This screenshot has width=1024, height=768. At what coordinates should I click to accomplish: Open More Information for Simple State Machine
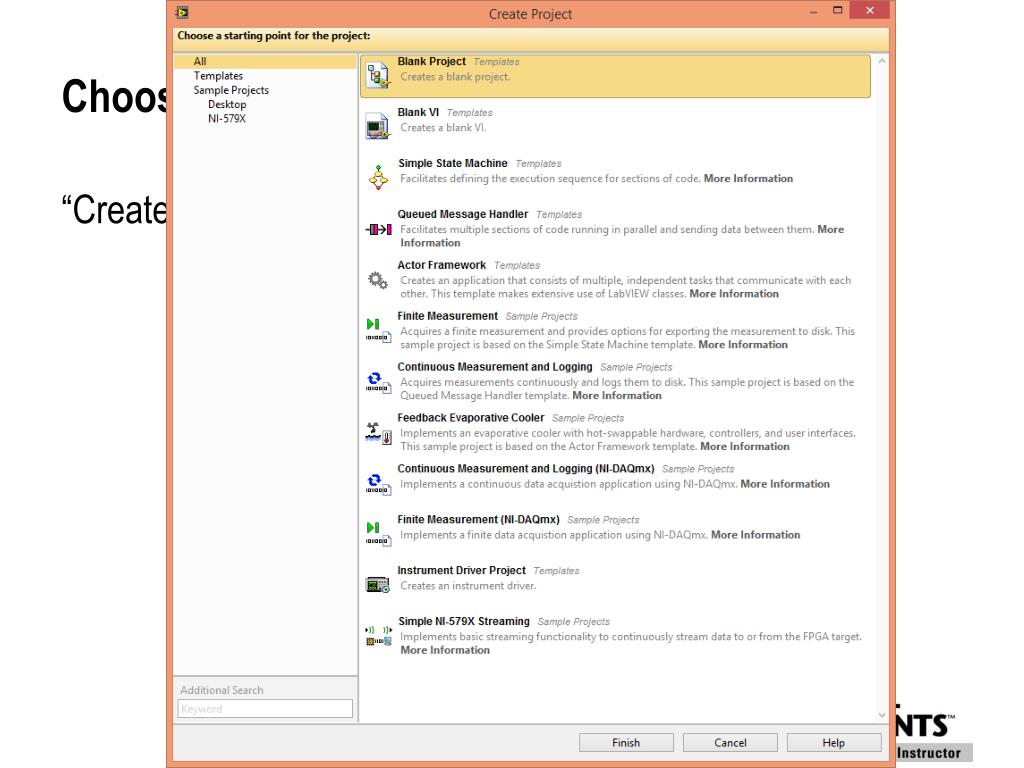[748, 178]
